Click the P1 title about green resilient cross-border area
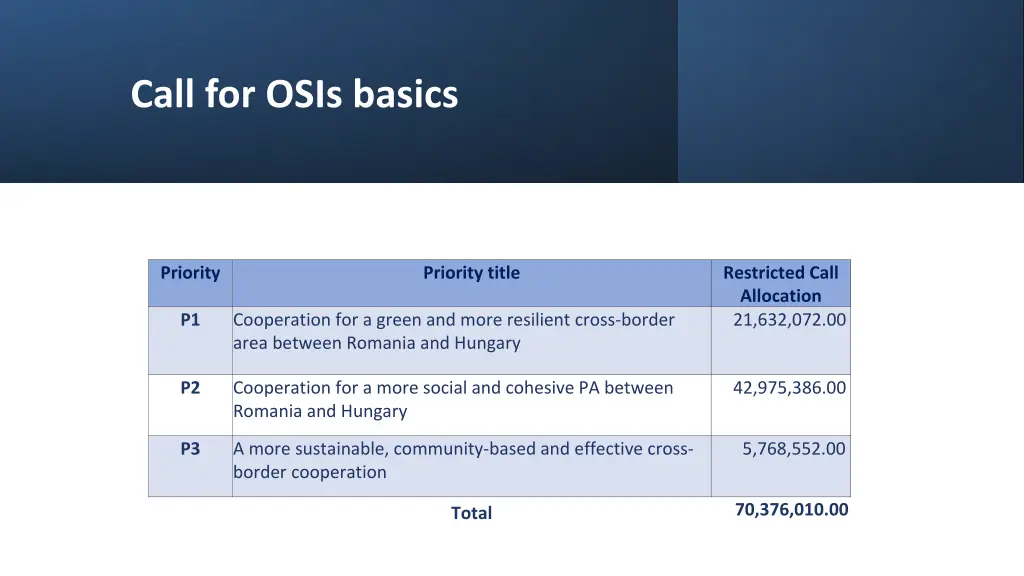The height and width of the screenshot is (576, 1024). pyautogui.click(x=454, y=332)
